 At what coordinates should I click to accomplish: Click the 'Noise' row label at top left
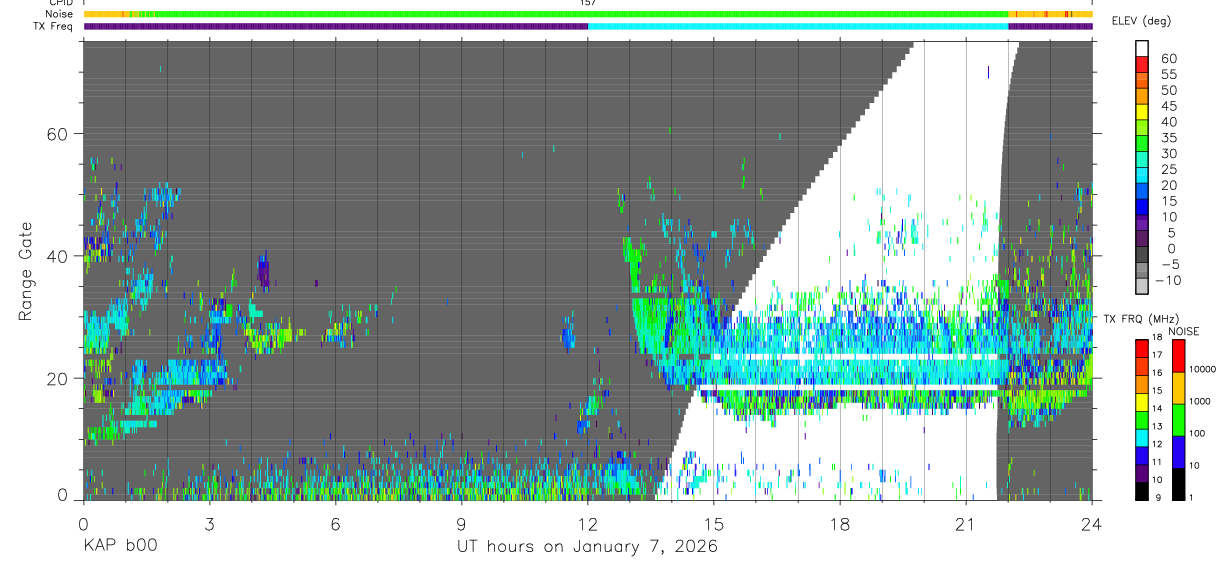click(x=59, y=14)
